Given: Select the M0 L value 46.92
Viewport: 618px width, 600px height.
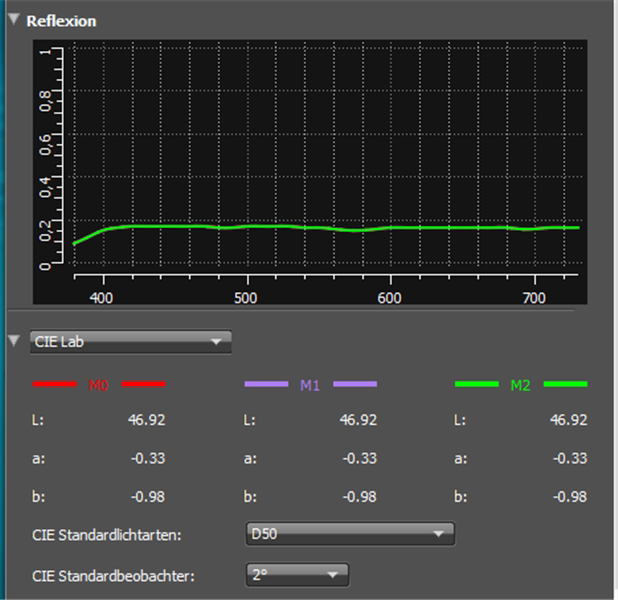Looking at the screenshot, I should tap(146, 421).
